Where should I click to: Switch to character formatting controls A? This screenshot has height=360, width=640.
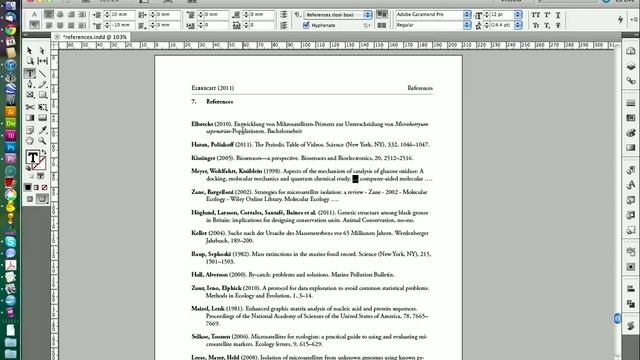tap(34, 15)
